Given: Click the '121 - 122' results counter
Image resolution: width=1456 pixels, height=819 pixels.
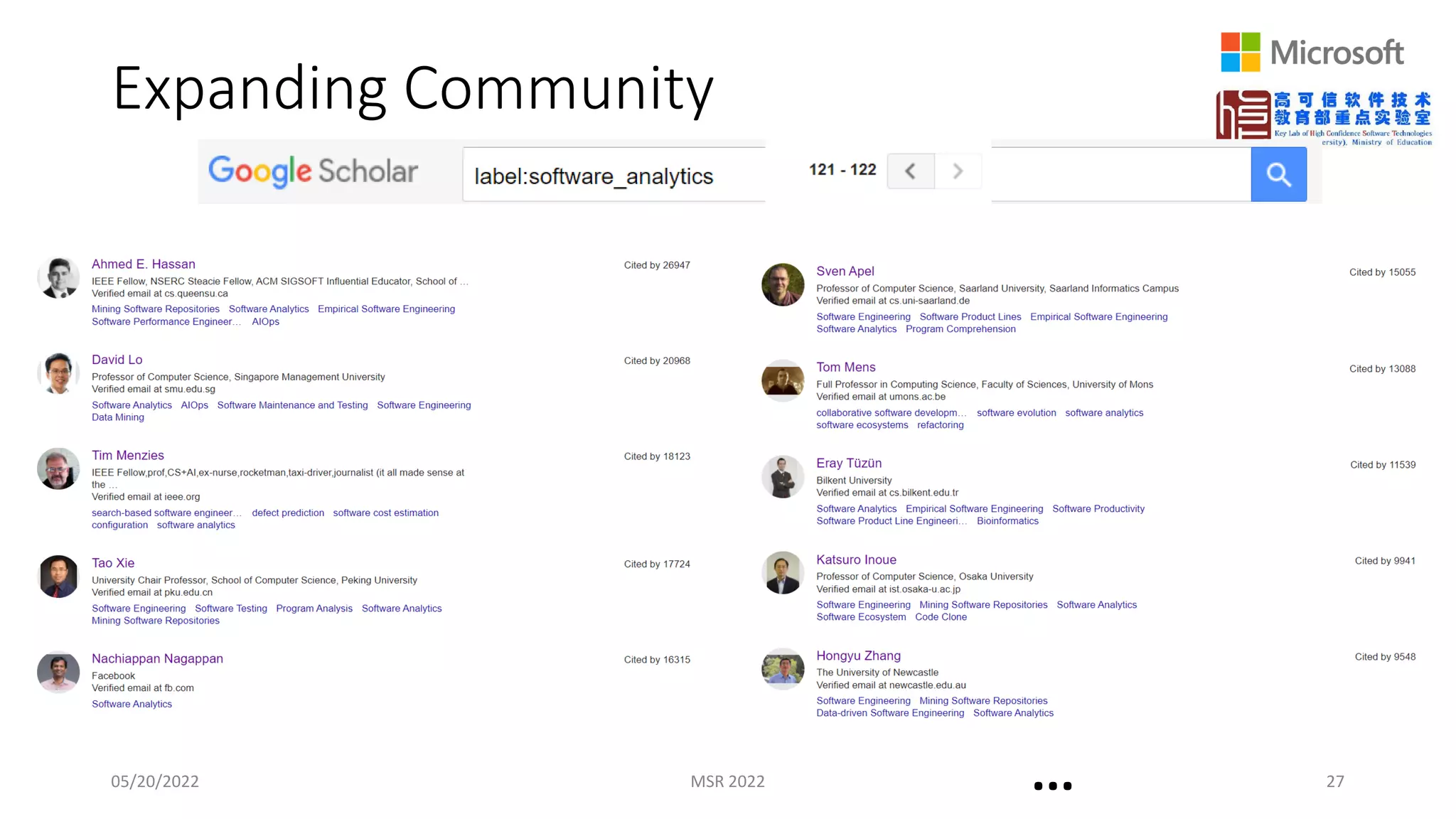Looking at the screenshot, I should [x=842, y=170].
